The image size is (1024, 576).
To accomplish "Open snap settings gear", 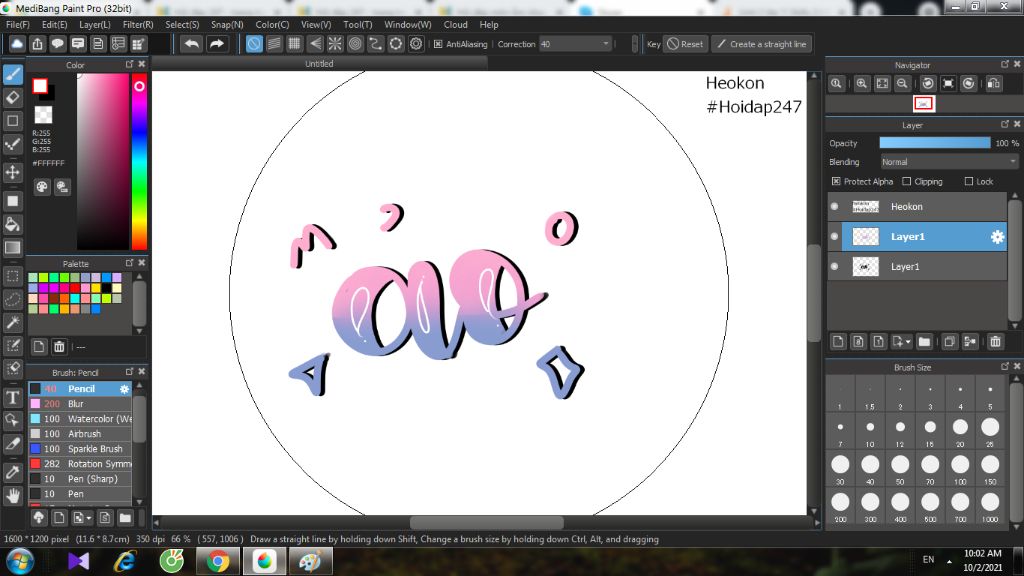I will (416, 44).
